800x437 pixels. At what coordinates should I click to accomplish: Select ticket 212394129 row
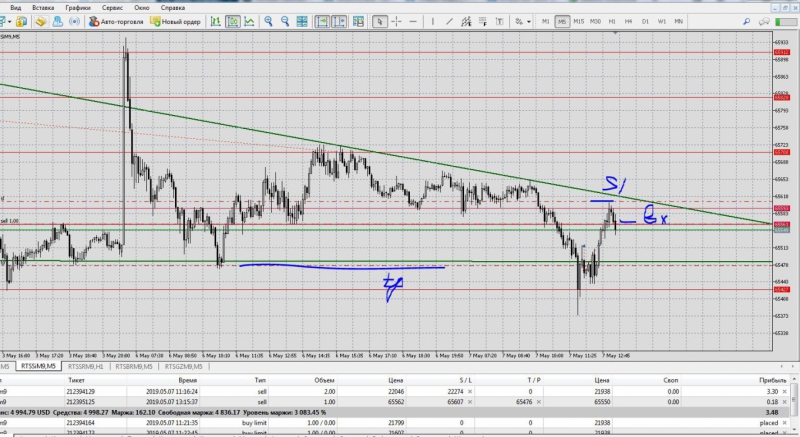[x=395, y=392]
